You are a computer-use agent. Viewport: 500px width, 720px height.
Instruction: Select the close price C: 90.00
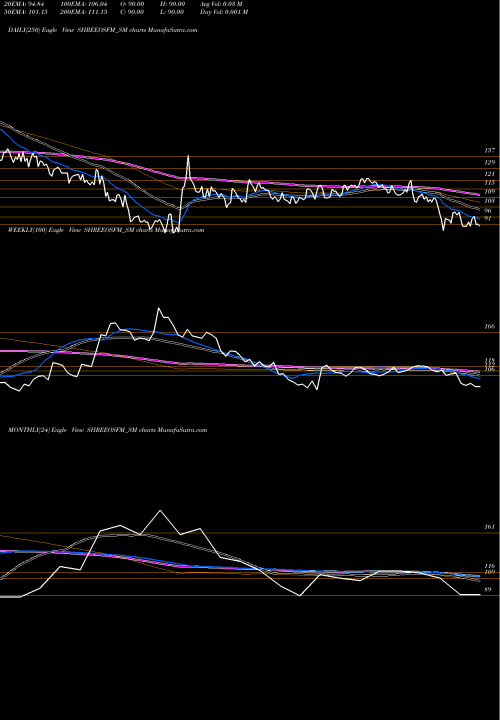point(133,12)
